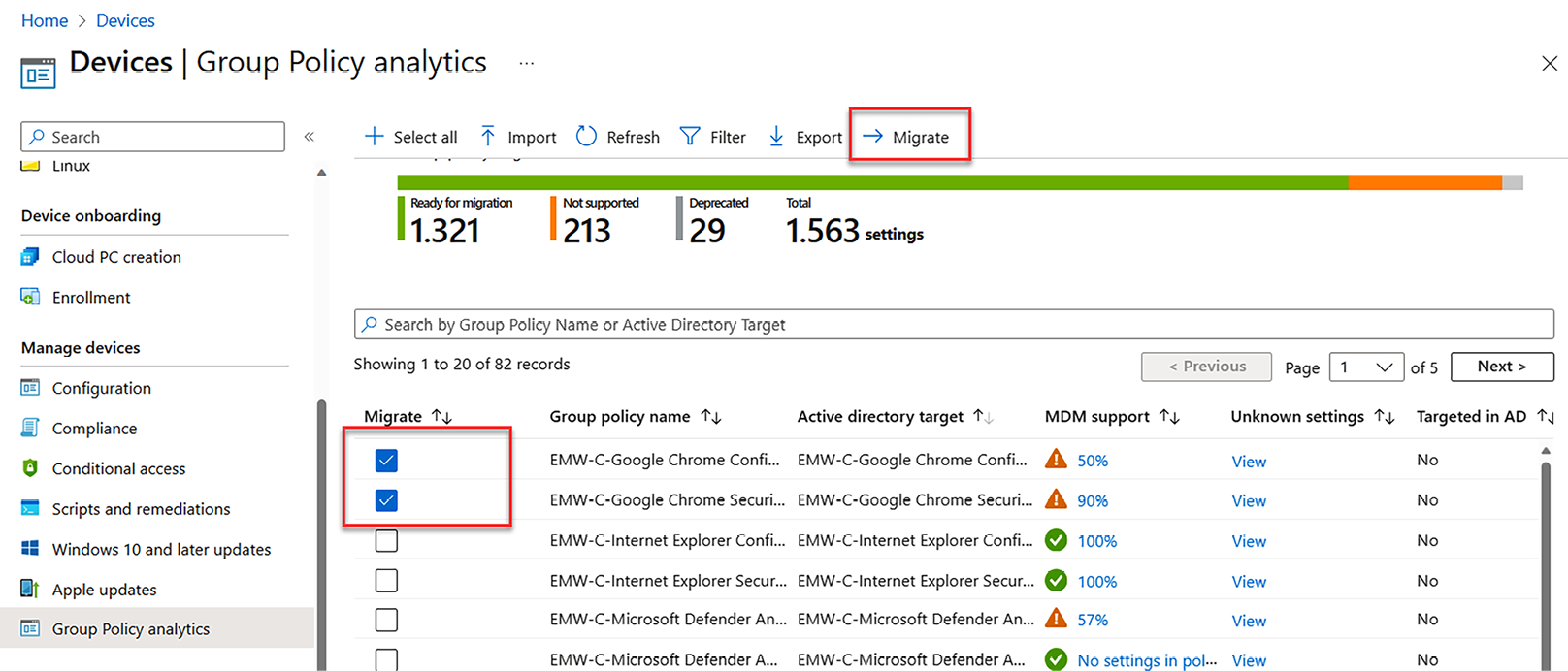Uncheck the EMW-C-Google Chrome Confi... migrate checkbox
The image size is (1568, 671).
coord(386,461)
